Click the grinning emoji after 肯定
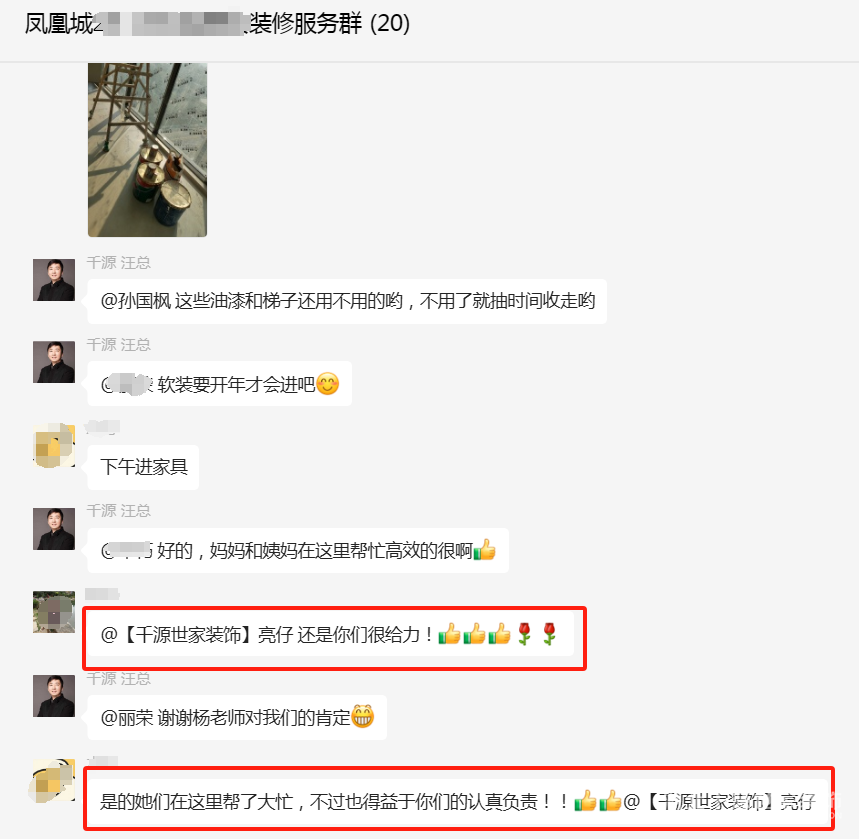Viewport: 859px width, 839px height. click(x=362, y=716)
